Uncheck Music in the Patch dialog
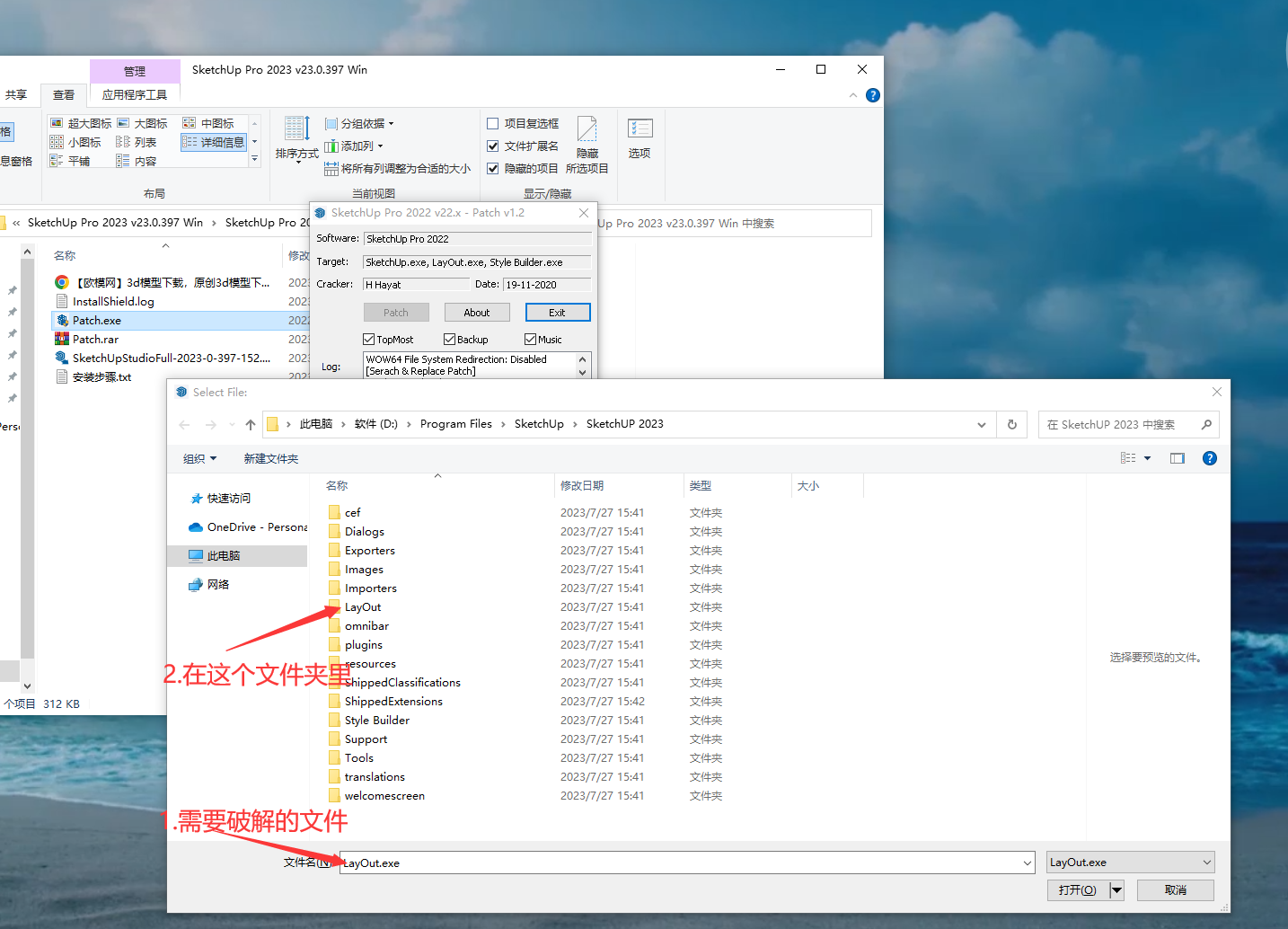 pyautogui.click(x=530, y=340)
